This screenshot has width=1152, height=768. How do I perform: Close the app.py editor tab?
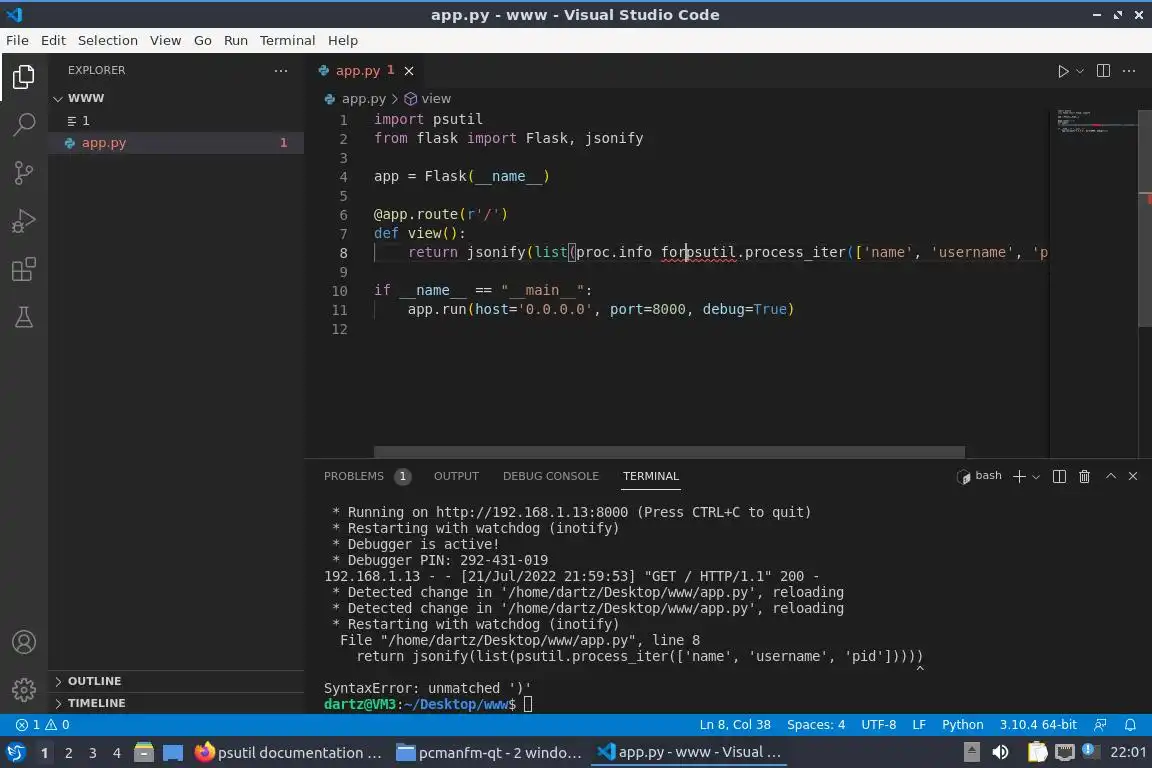click(409, 71)
